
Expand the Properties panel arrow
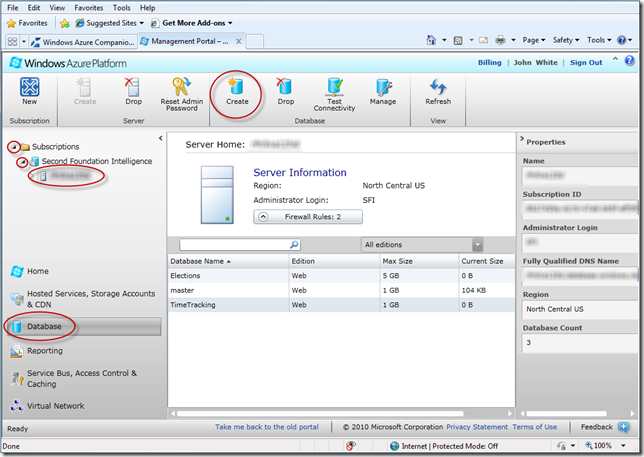(522, 139)
